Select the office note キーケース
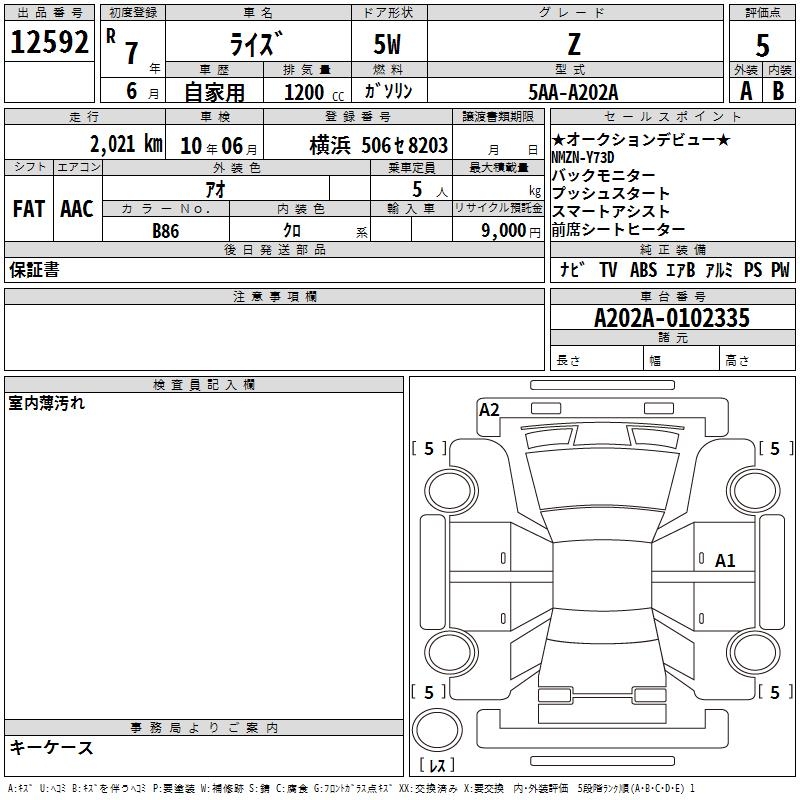The image size is (800, 800). coord(52,747)
